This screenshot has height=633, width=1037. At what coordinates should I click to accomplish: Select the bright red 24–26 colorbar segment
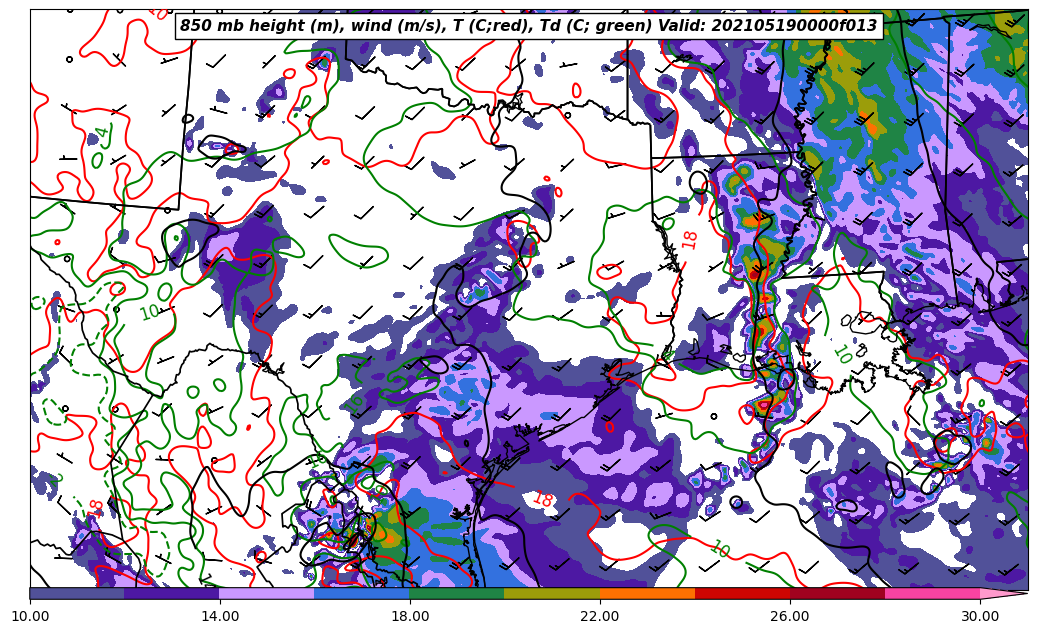(742, 593)
